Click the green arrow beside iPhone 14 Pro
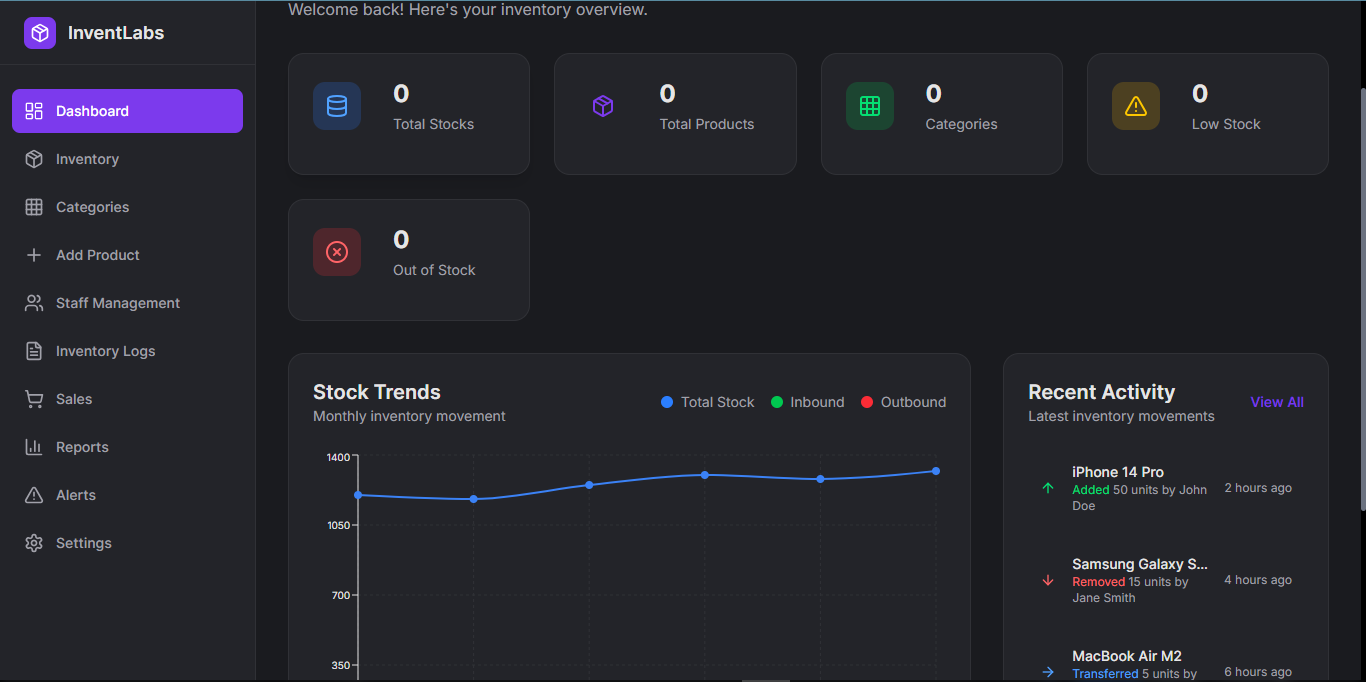Image resolution: width=1366 pixels, height=682 pixels. tap(1048, 488)
